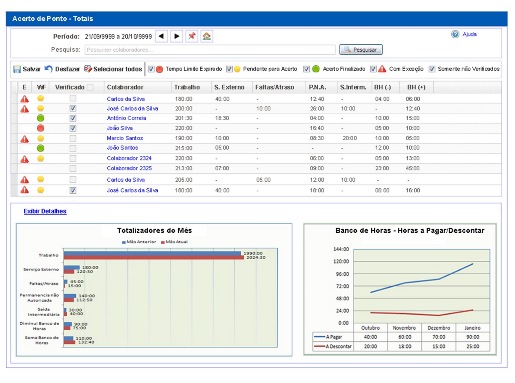Check Verificado for Colaborador 2025
Screen dimensions: 515x383
coord(73,168)
